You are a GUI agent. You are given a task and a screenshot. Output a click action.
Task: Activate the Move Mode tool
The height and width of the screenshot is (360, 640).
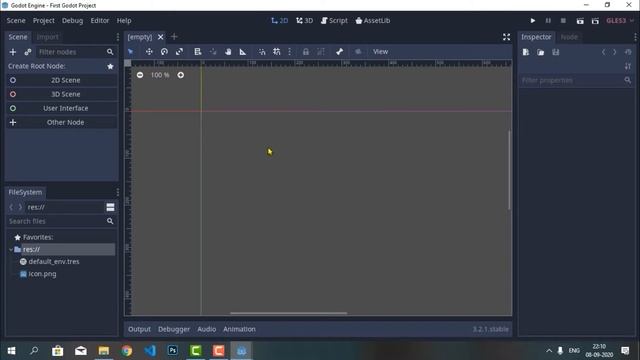[x=149, y=52]
